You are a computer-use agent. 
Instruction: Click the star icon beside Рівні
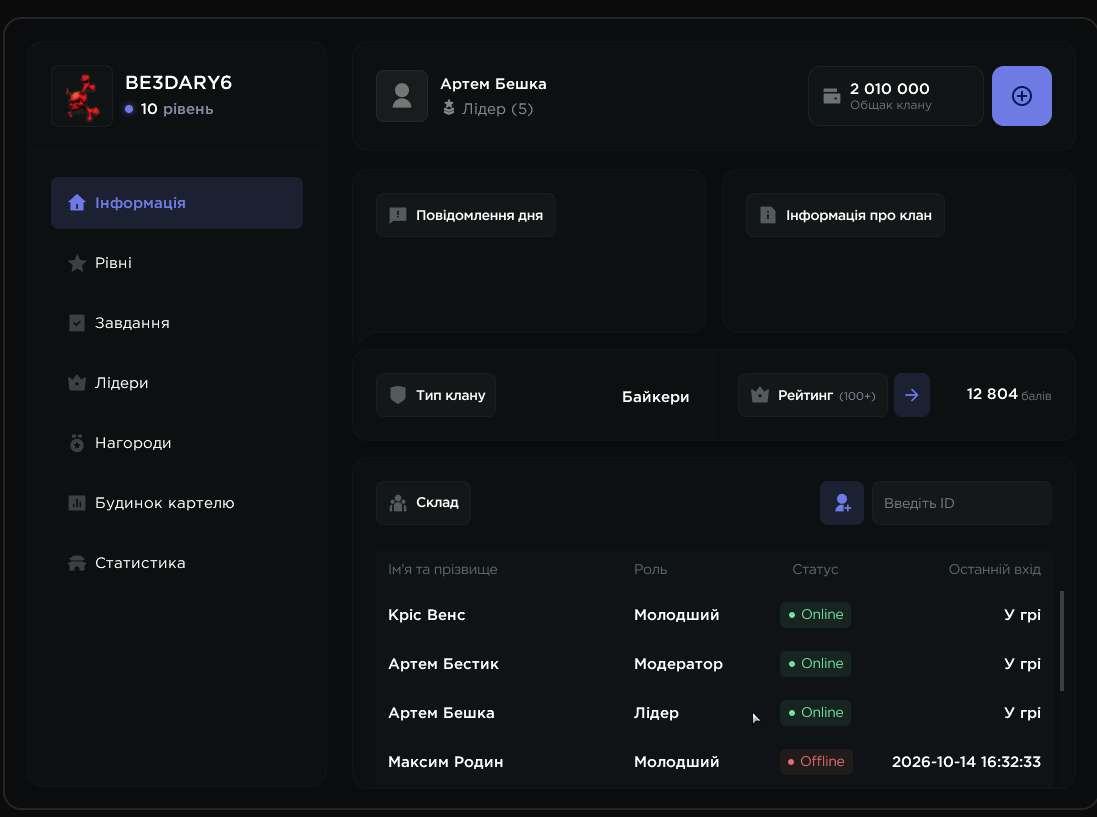(x=77, y=263)
